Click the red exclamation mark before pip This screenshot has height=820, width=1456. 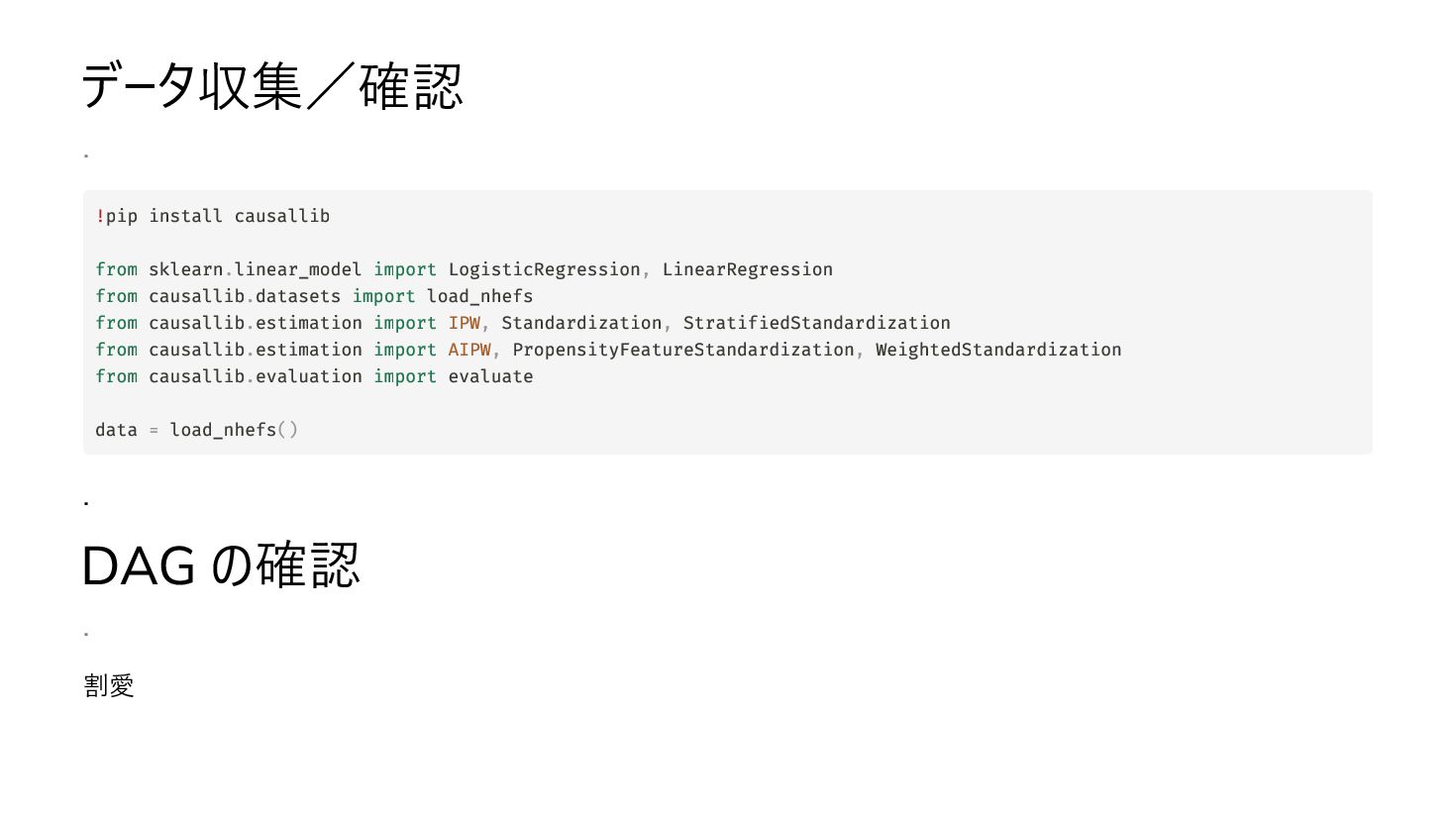(x=100, y=216)
